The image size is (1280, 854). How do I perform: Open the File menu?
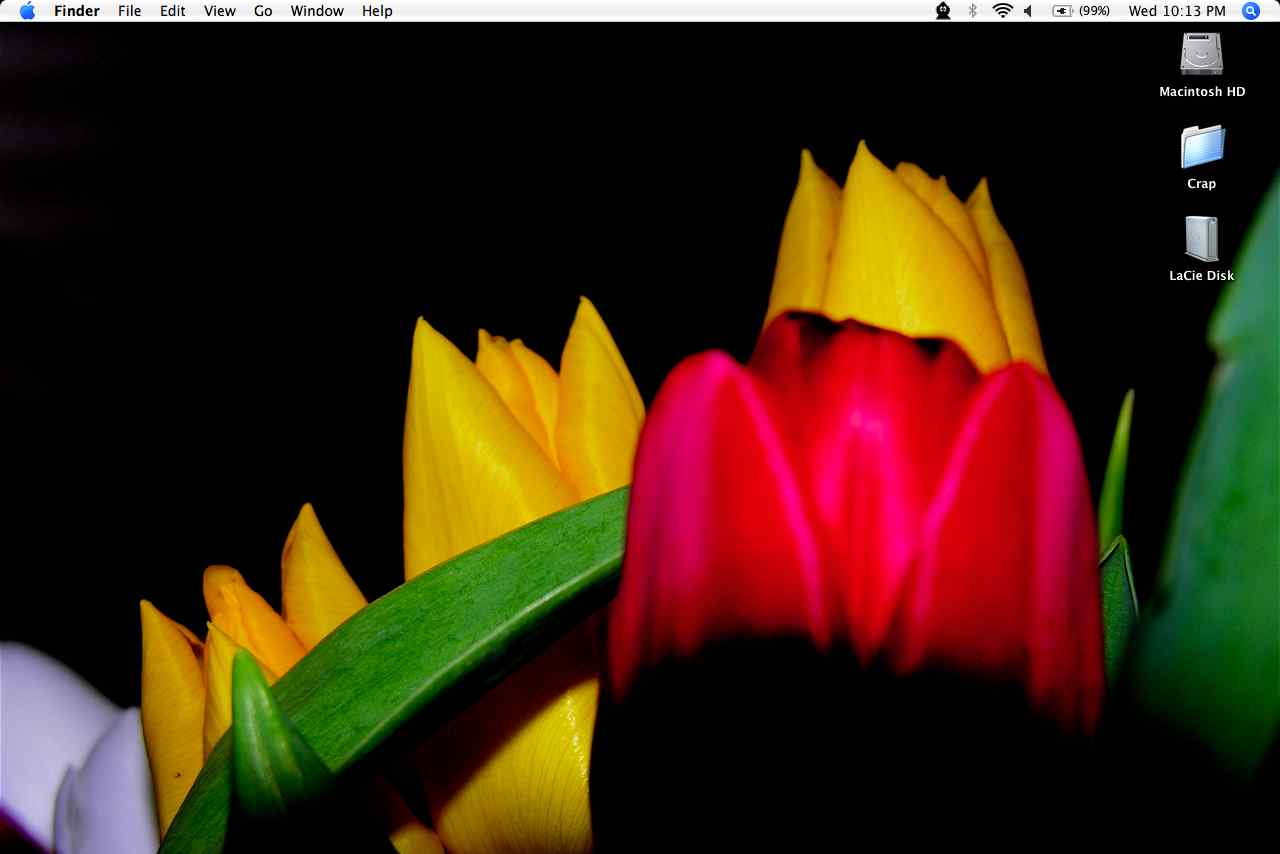coord(129,11)
